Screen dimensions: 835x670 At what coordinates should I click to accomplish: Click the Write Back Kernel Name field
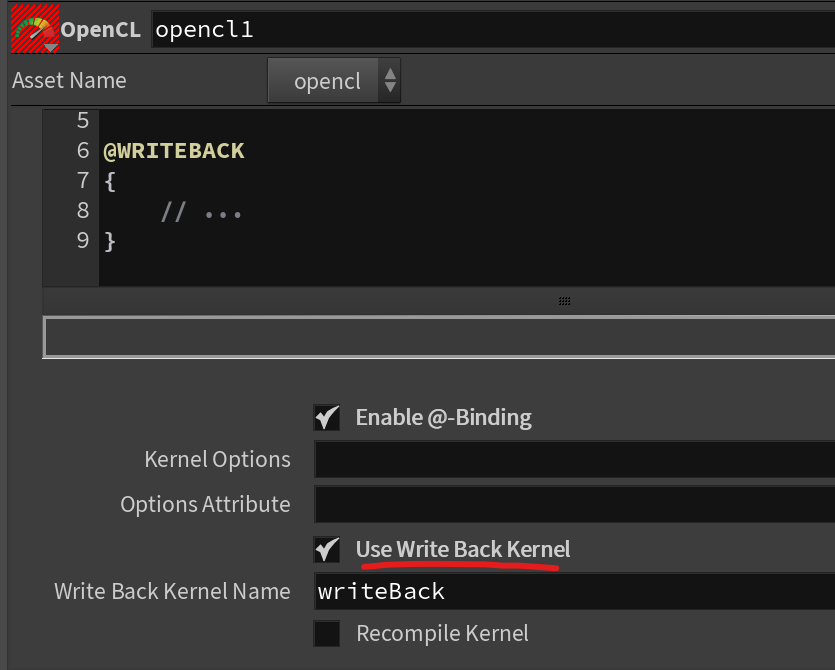574,591
